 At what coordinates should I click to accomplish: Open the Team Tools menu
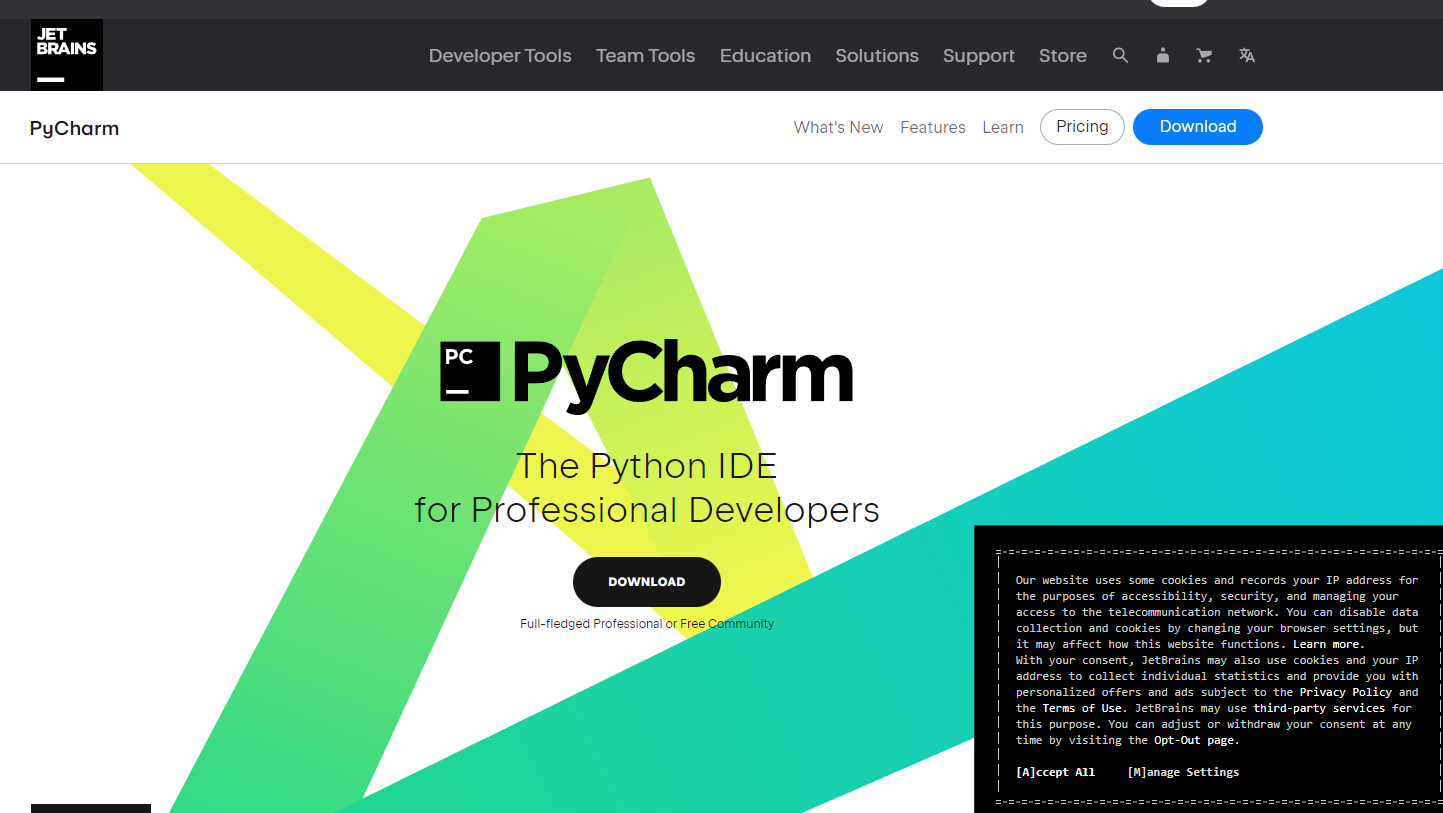[645, 56]
